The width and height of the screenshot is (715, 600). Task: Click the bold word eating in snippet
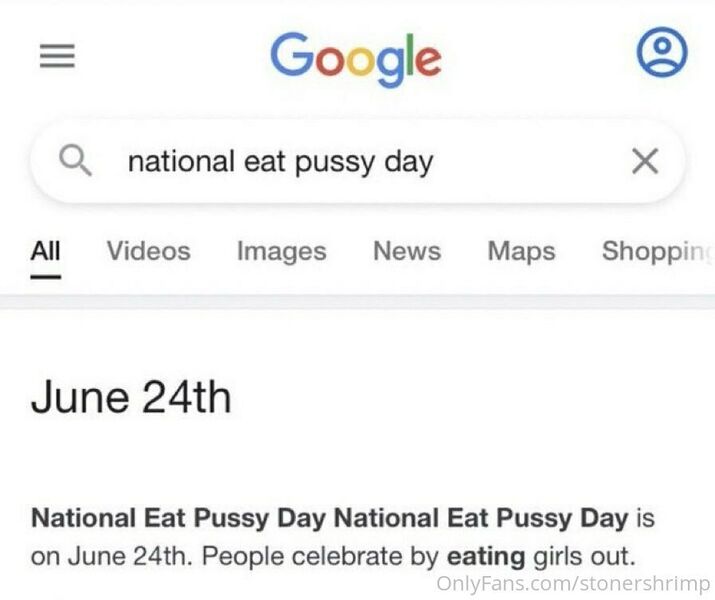coord(486,557)
